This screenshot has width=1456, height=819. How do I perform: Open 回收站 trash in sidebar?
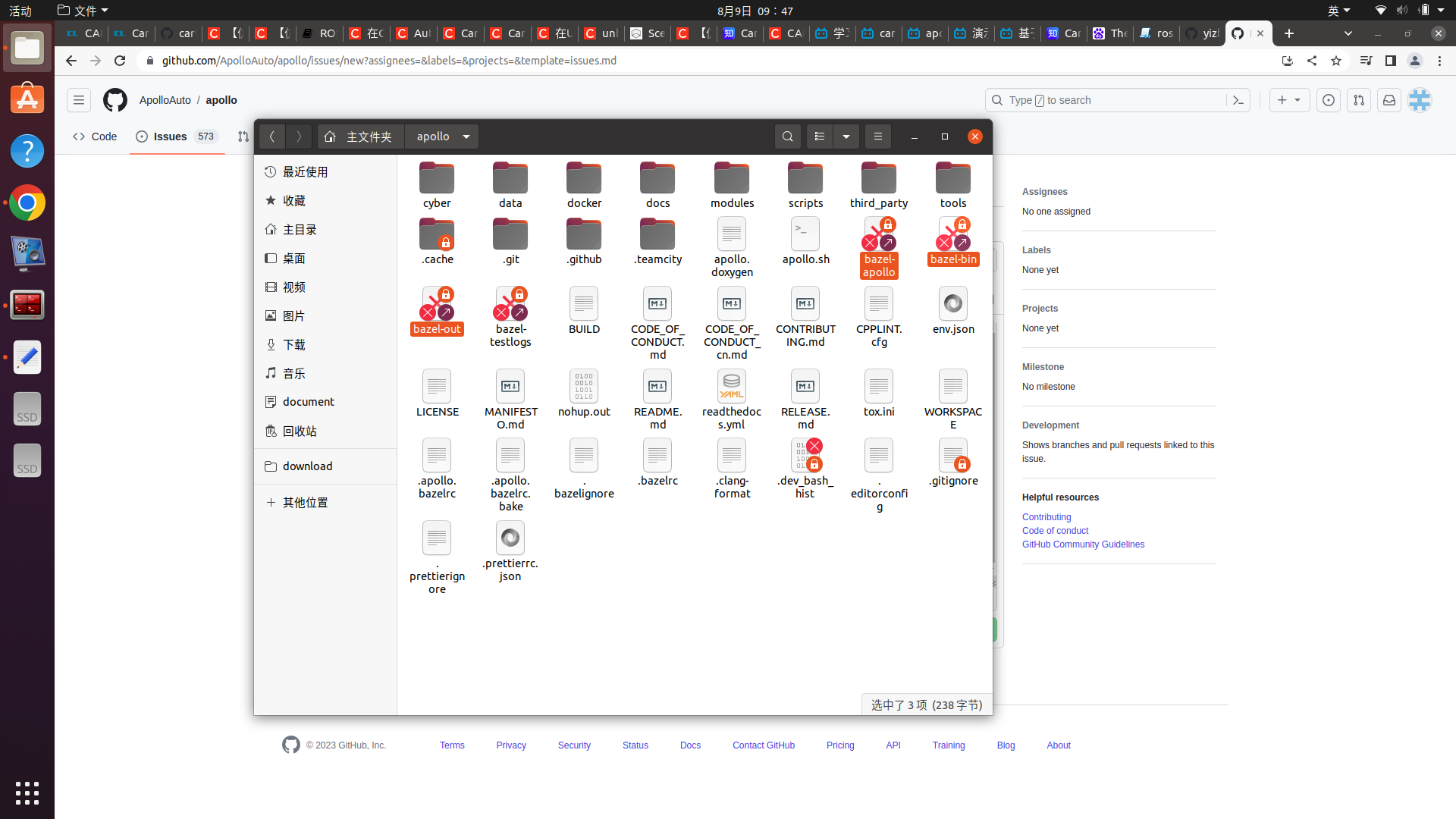click(x=300, y=431)
